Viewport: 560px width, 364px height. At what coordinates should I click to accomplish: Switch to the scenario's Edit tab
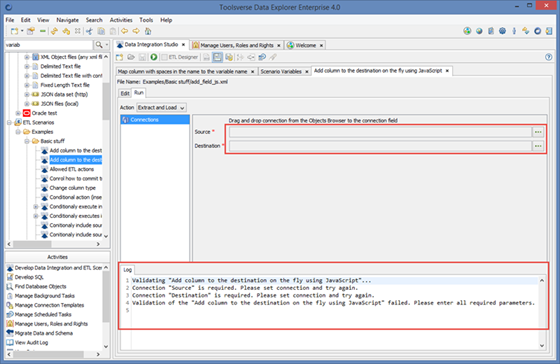[125, 93]
